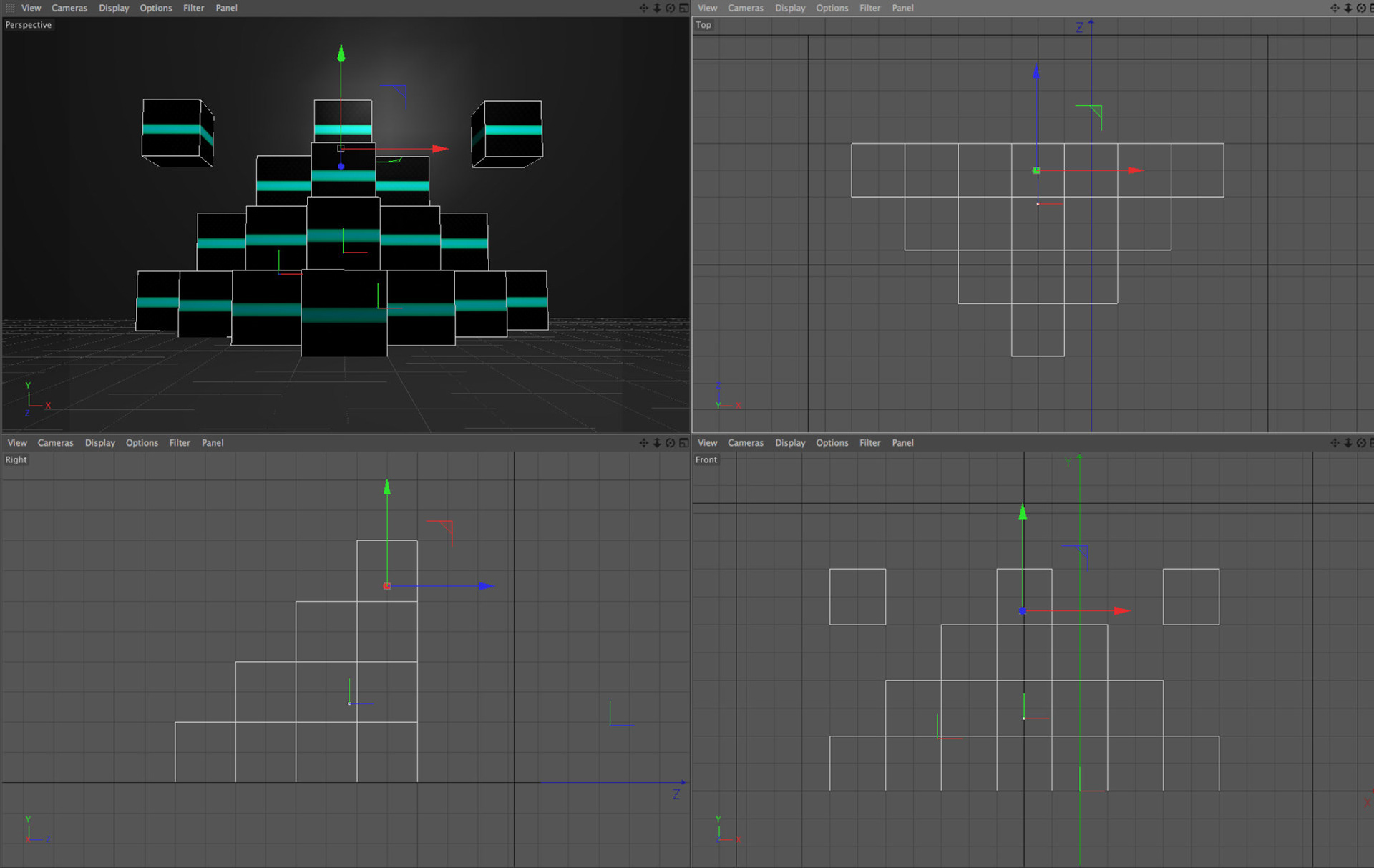The width and height of the screenshot is (1374, 868).
Task: Open the Display menu in Top viewport
Action: coord(790,8)
